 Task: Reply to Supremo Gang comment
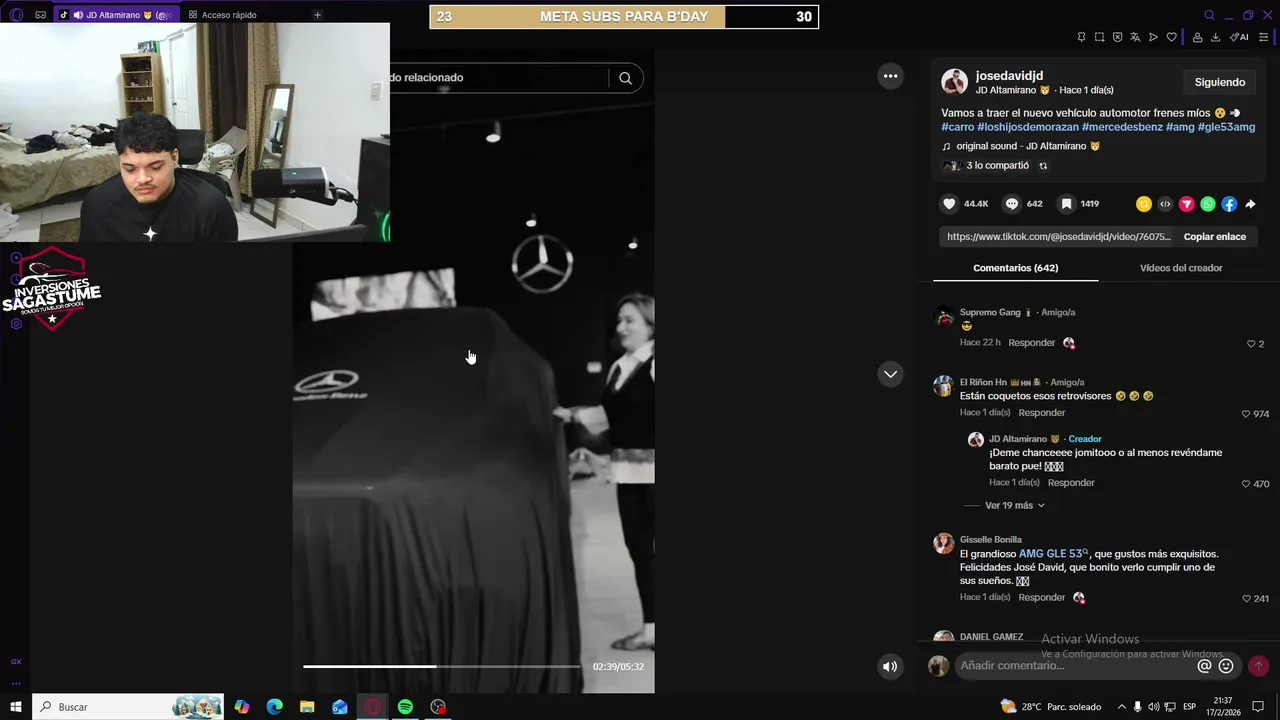pos(1031,343)
